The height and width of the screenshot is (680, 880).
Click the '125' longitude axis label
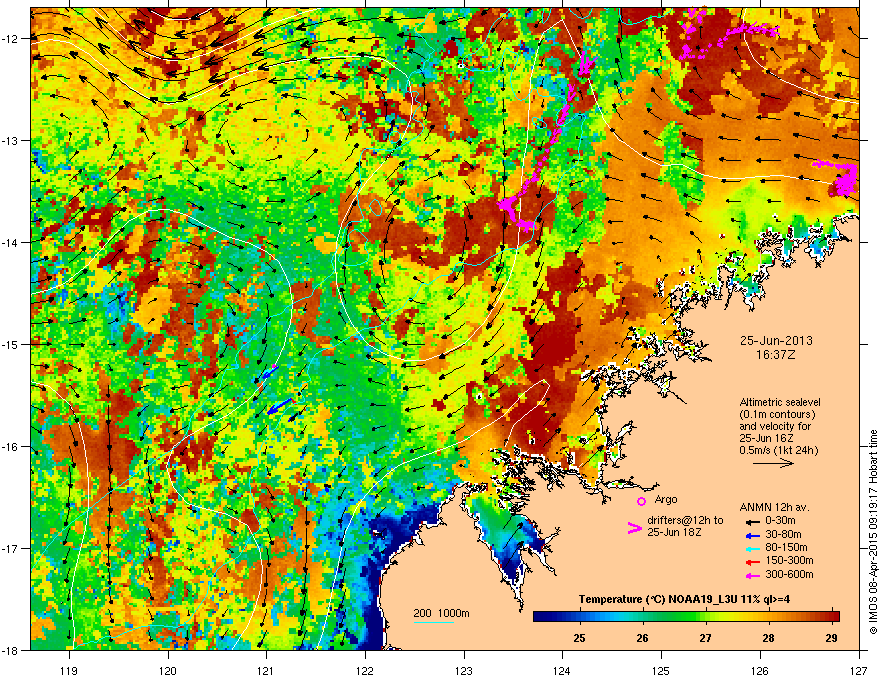point(662,670)
